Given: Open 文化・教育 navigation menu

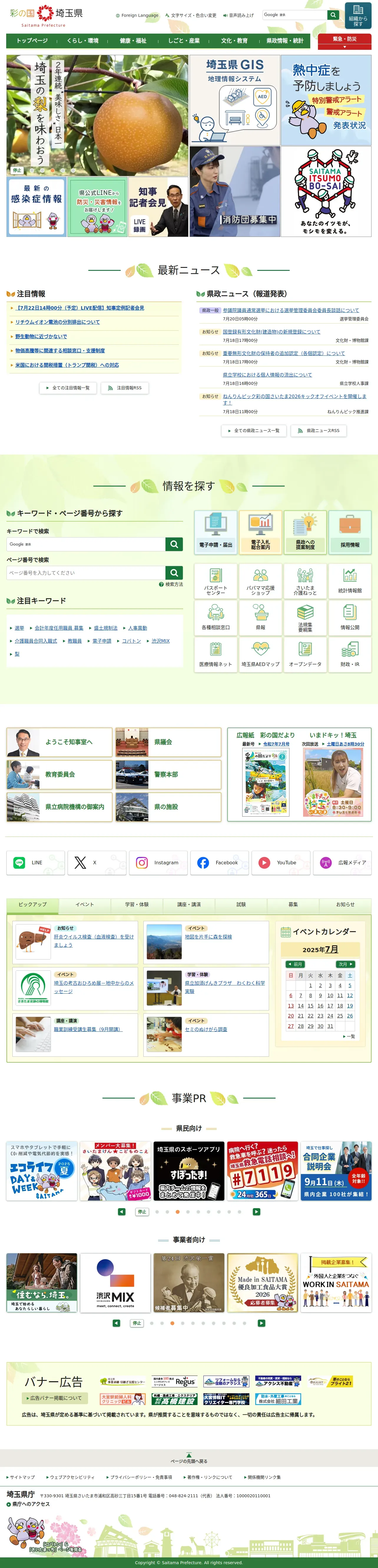Looking at the screenshot, I should (234, 41).
